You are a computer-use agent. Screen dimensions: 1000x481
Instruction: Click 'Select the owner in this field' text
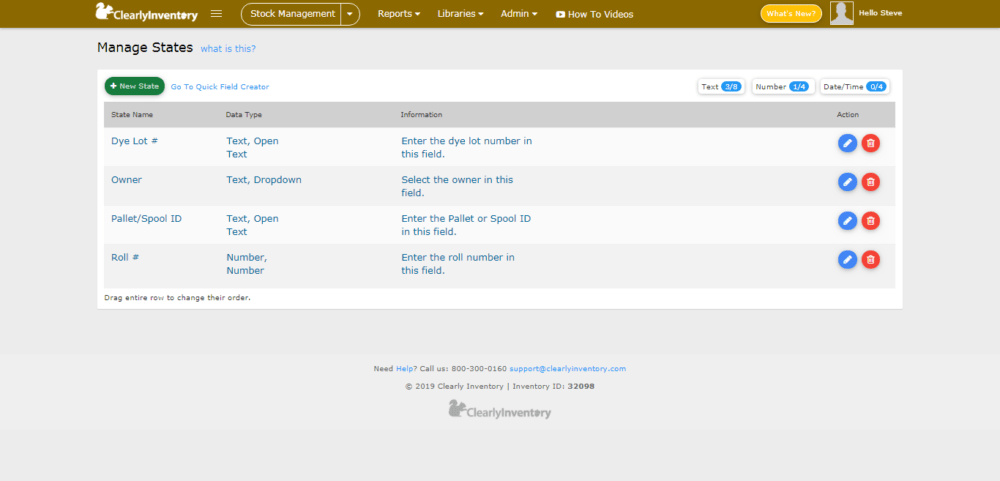click(457, 186)
